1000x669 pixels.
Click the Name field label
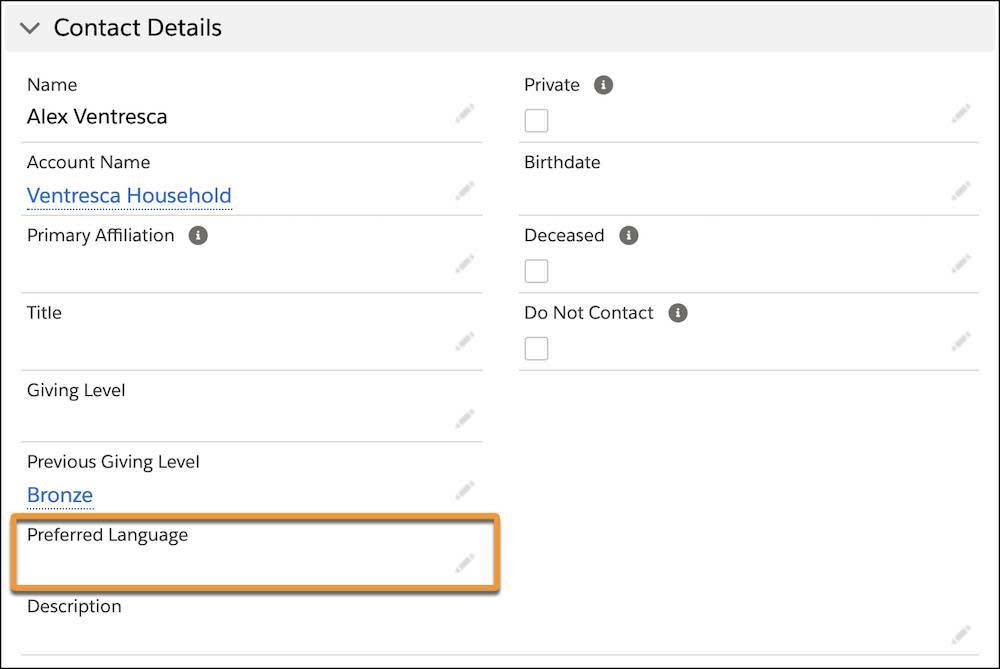(52, 85)
